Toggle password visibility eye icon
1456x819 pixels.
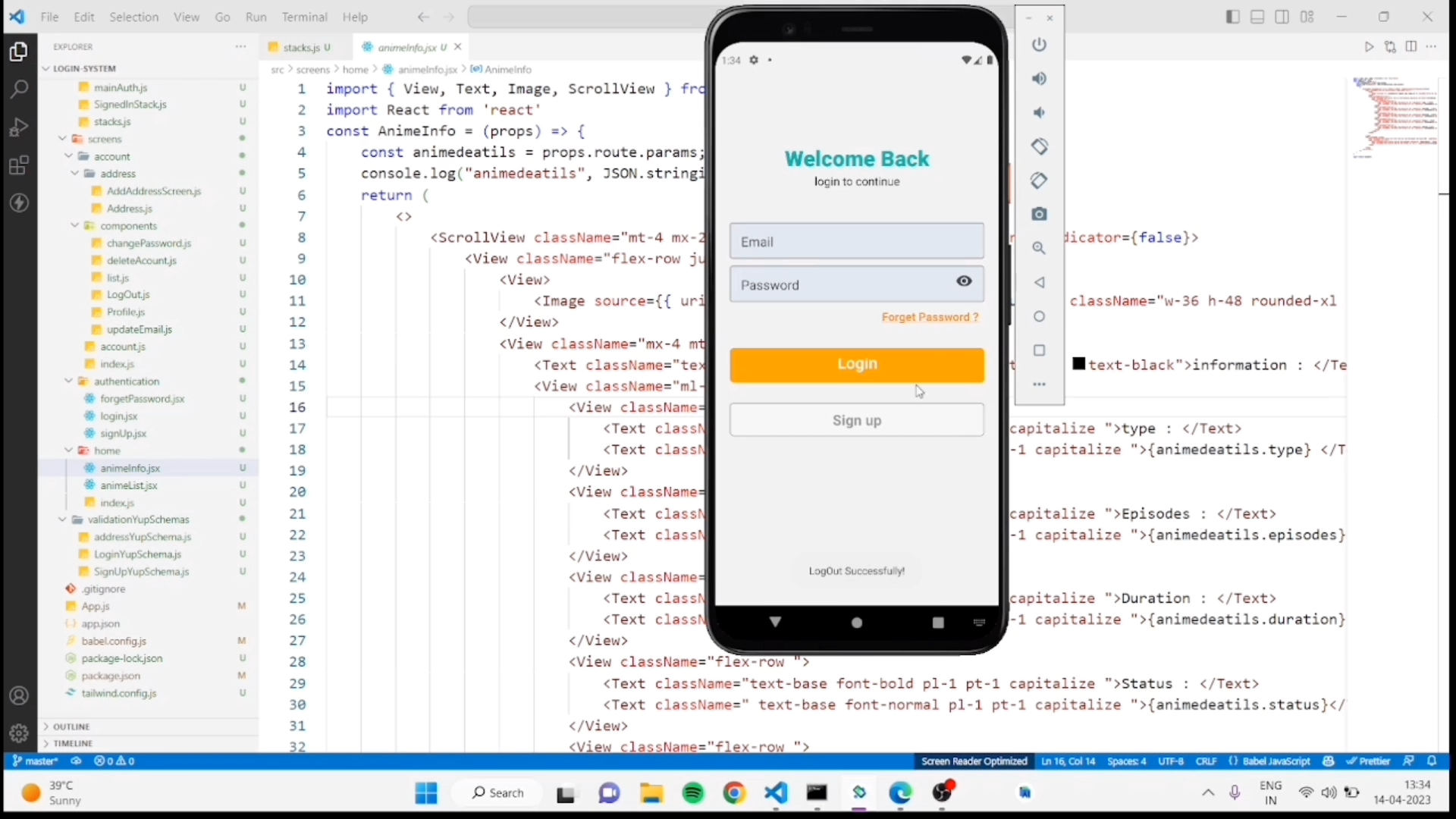coord(964,281)
